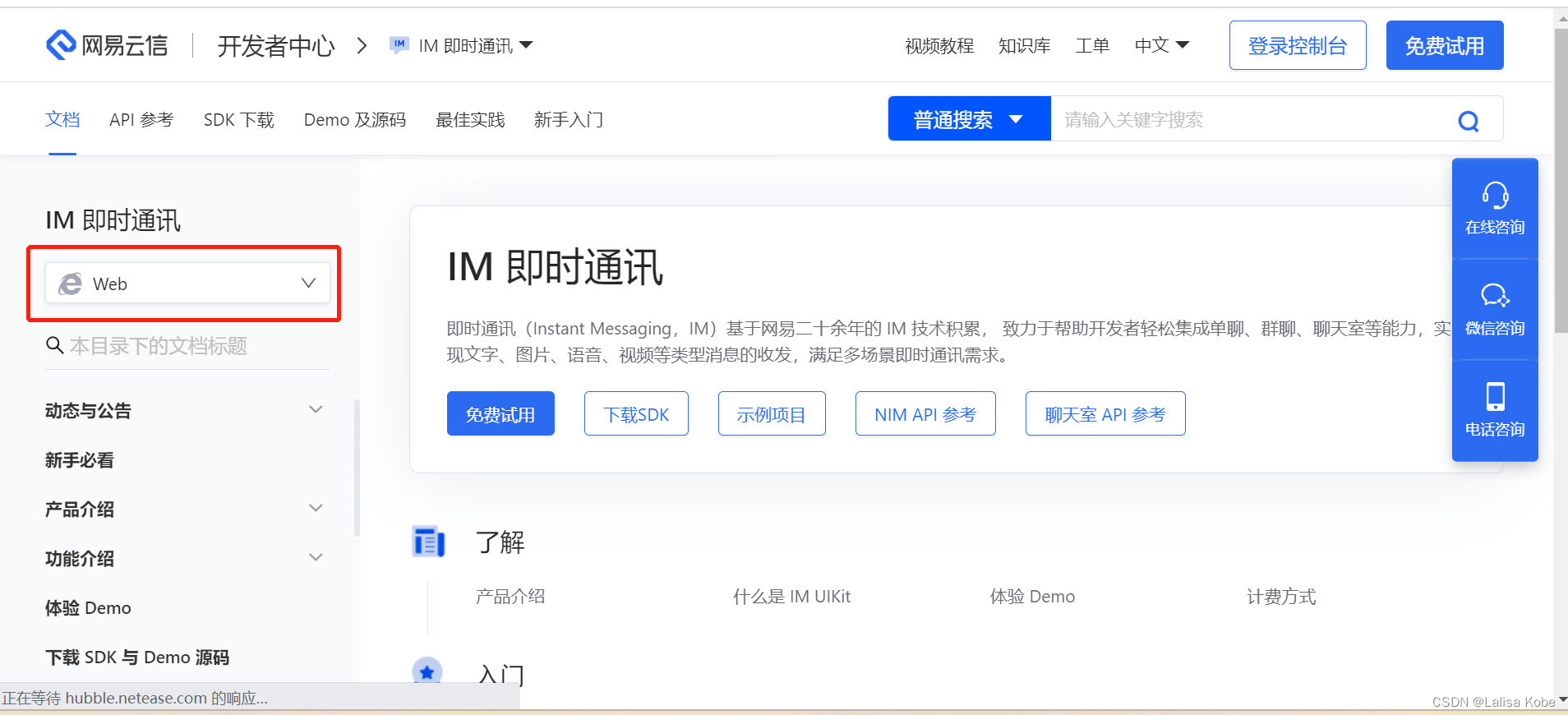
Task: Click the header 免费试用 button
Action: click(1445, 45)
